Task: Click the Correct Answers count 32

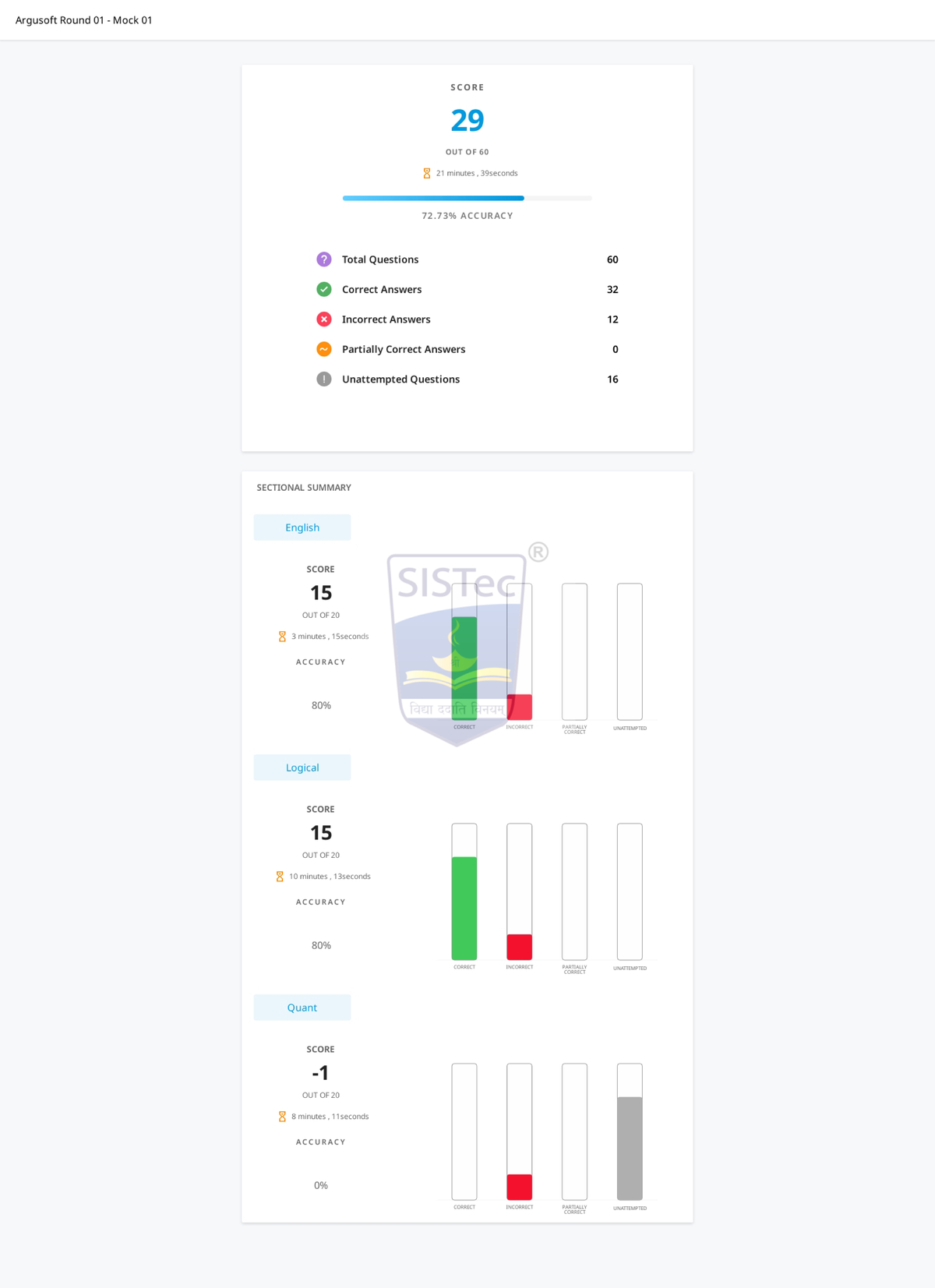Action: pos(612,289)
